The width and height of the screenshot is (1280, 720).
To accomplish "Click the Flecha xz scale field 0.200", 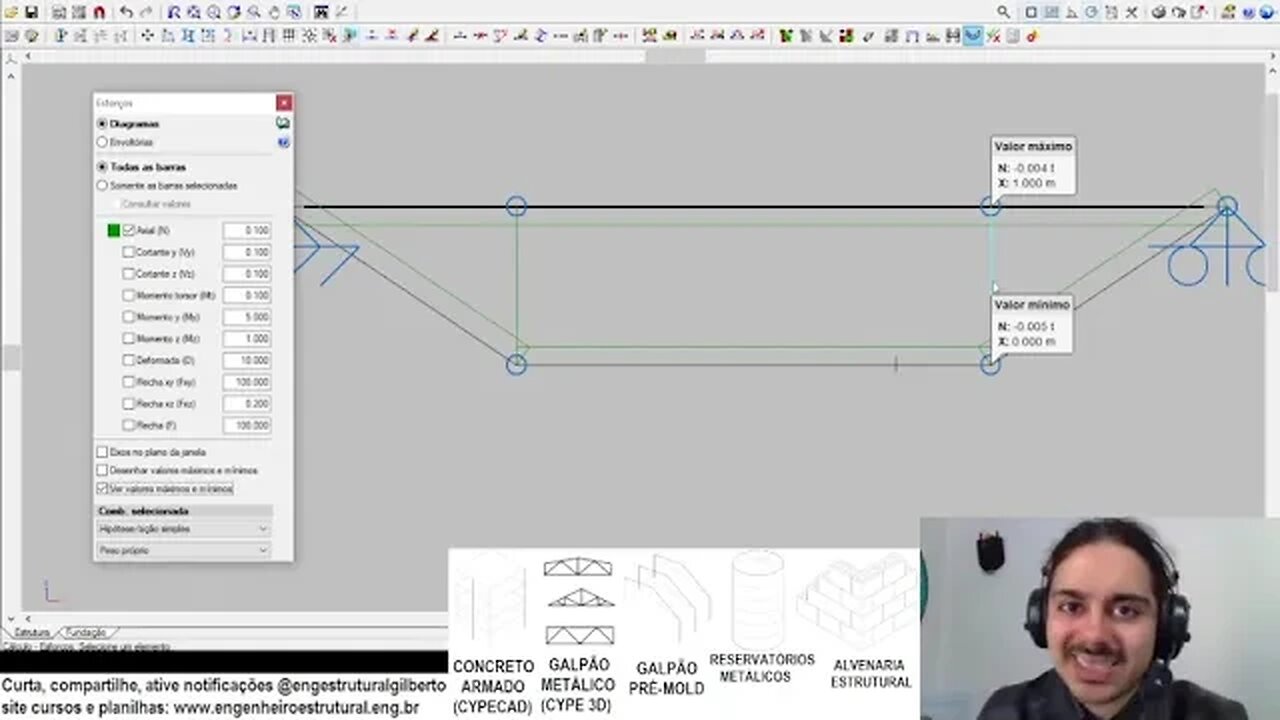I will click(246, 404).
